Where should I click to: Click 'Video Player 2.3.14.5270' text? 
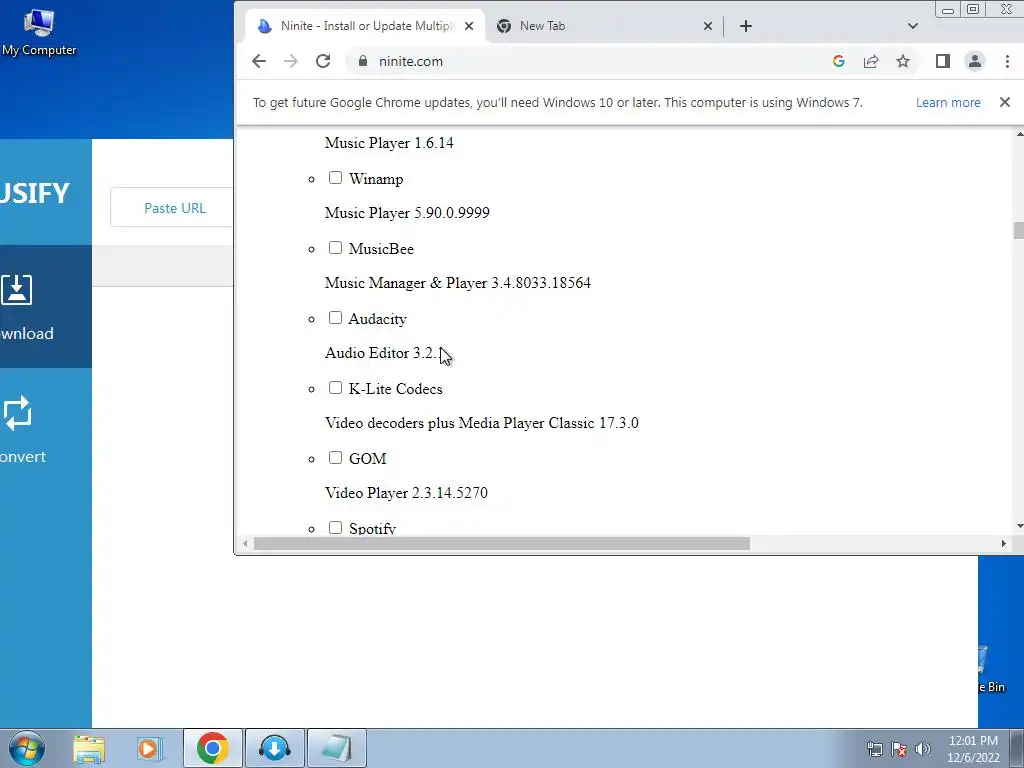coord(406,493)
